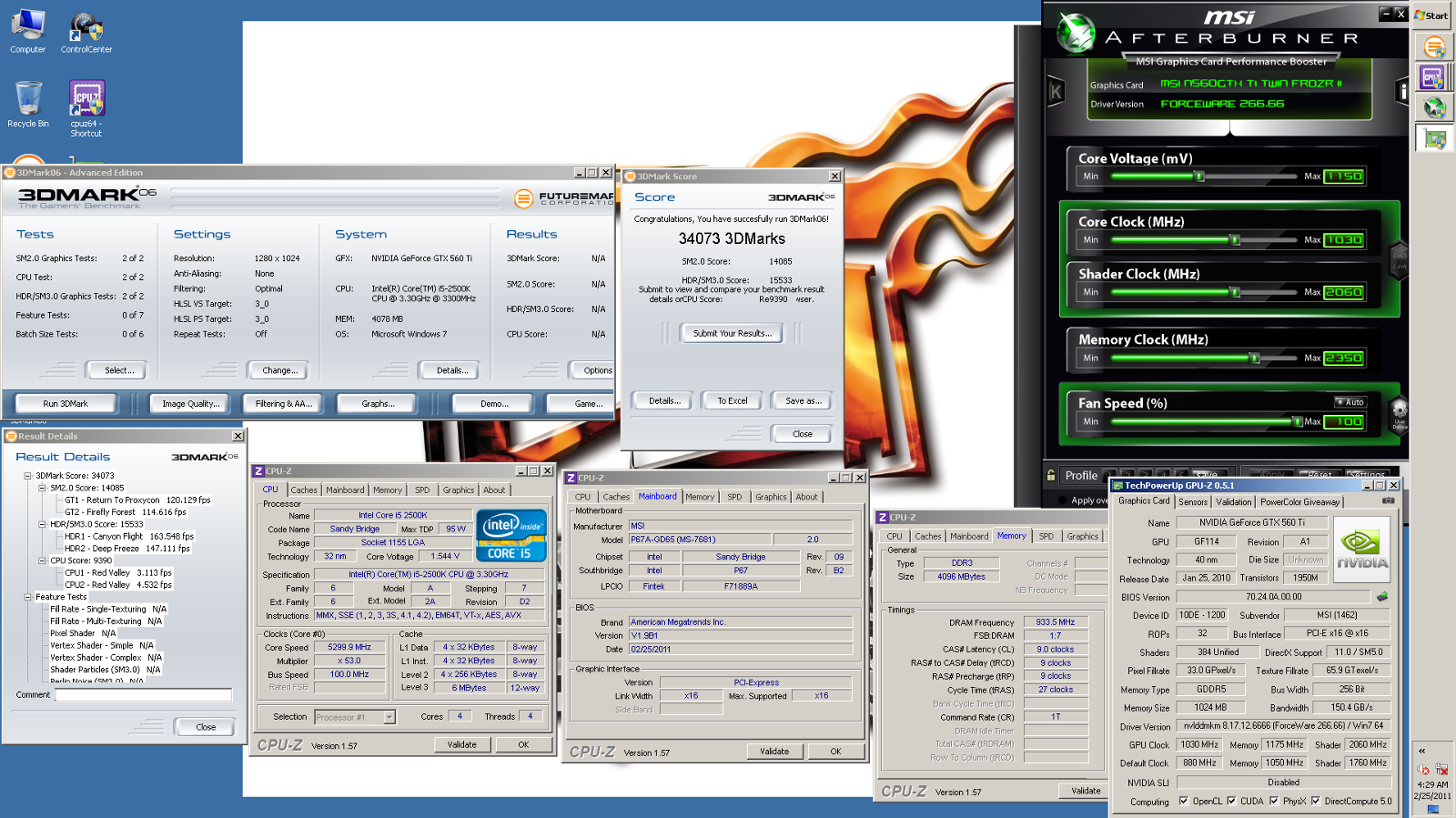Collapse the 3DMark Score: 34073 tree node

(x=27, y=476)
